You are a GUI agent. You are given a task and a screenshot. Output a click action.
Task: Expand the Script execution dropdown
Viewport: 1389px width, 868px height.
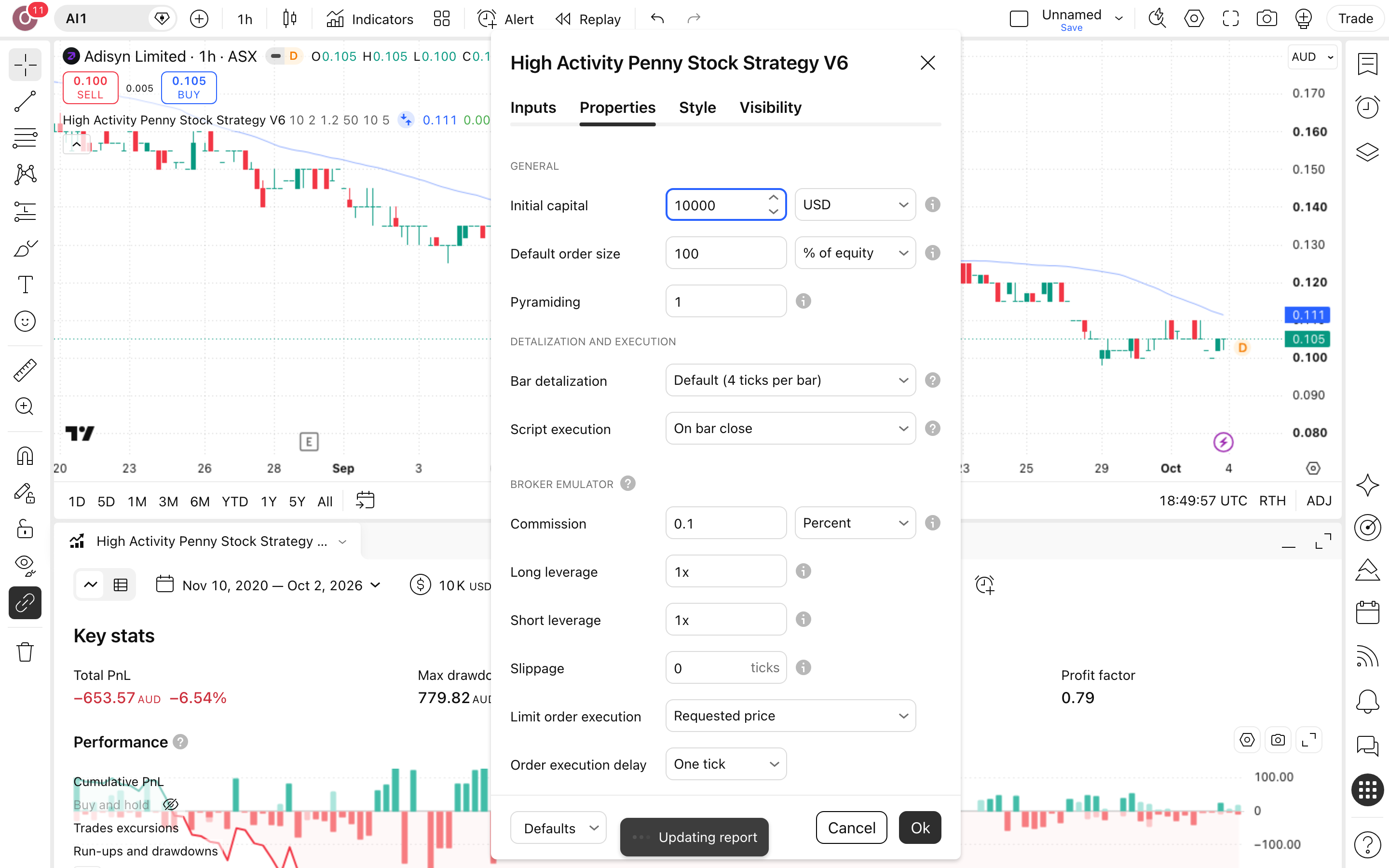coord(790,428)
